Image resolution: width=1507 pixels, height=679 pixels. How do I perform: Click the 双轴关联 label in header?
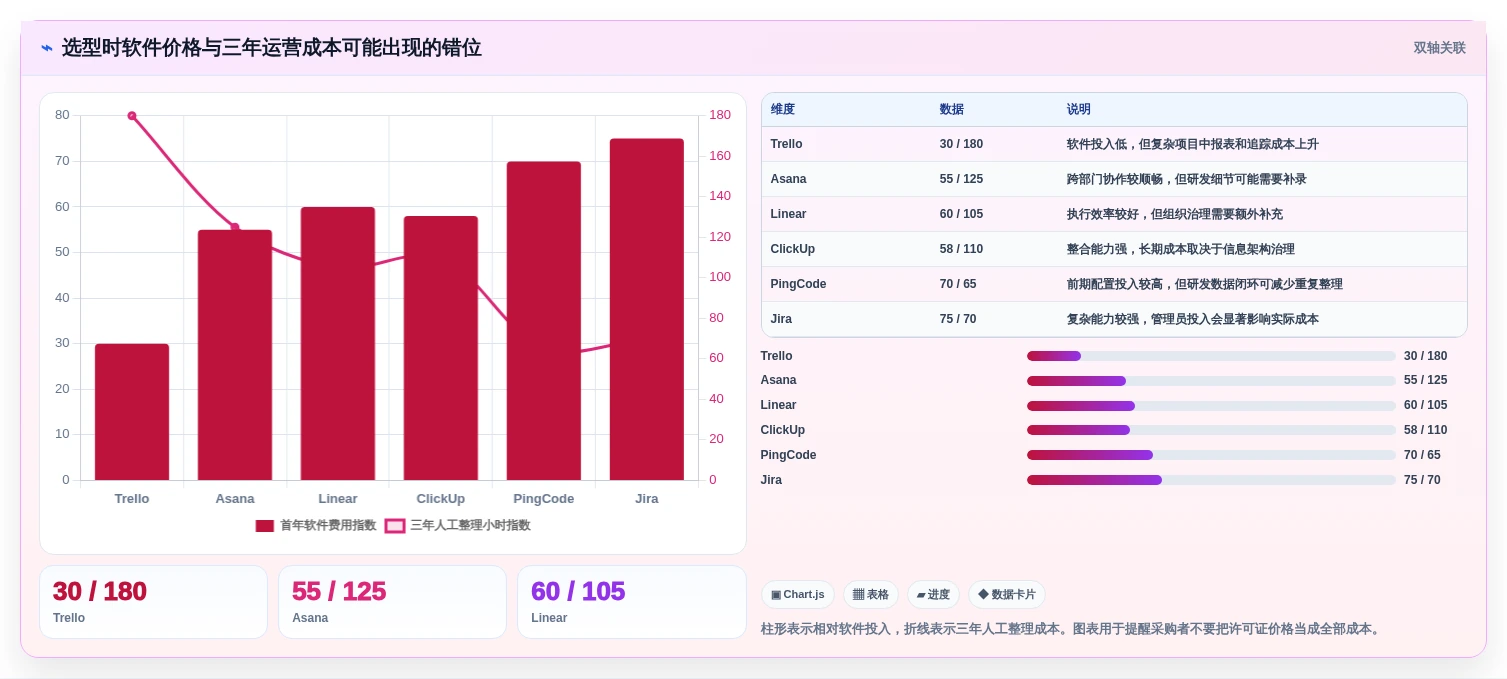point(1439,48)
